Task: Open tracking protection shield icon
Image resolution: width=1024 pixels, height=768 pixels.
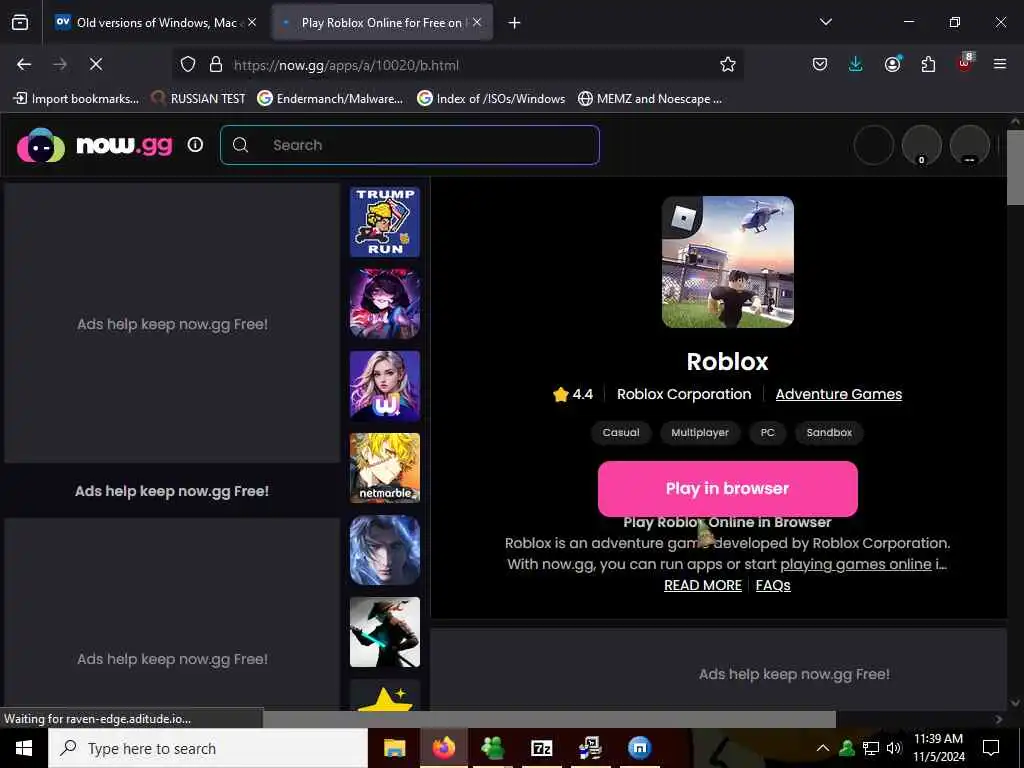Action: pos(188,64)
